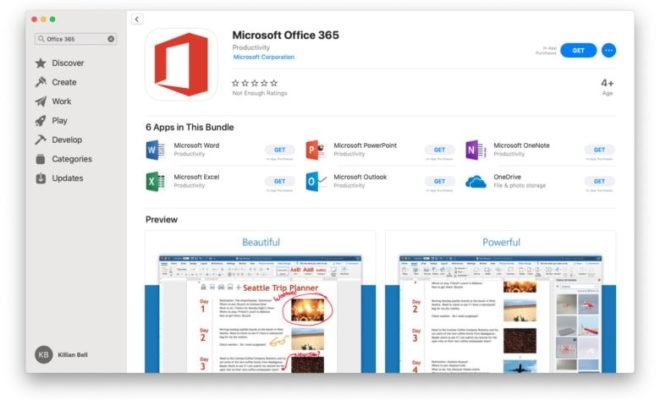Select the Microsoft OneNote app icon

coord(474,150)
